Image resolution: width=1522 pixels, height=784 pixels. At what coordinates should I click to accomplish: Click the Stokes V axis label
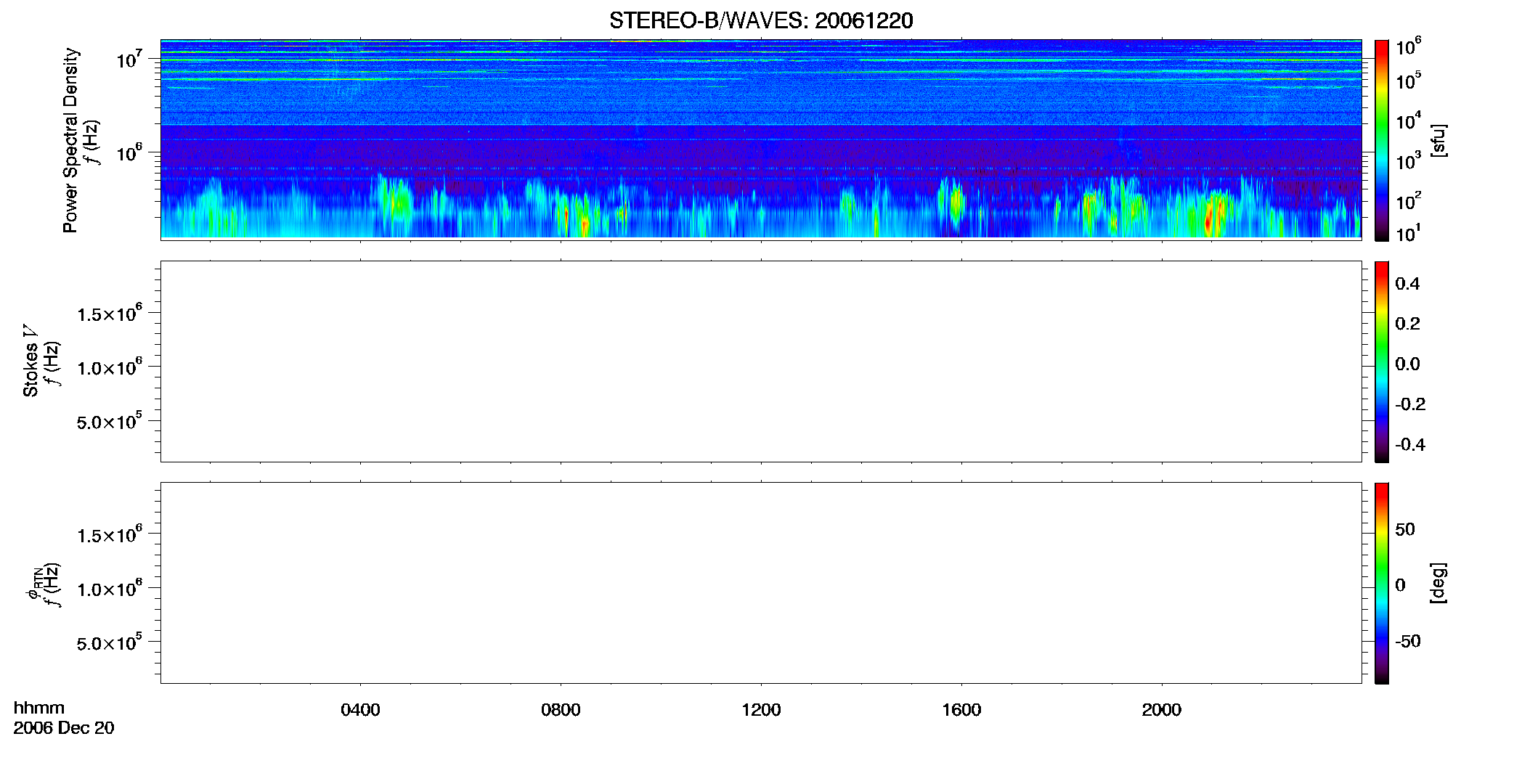click(30, 361)
